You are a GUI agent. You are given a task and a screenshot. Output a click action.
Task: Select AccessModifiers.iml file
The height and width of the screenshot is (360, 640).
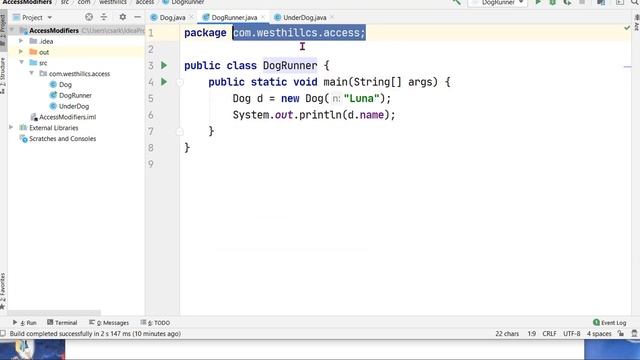tap(67, 117)
